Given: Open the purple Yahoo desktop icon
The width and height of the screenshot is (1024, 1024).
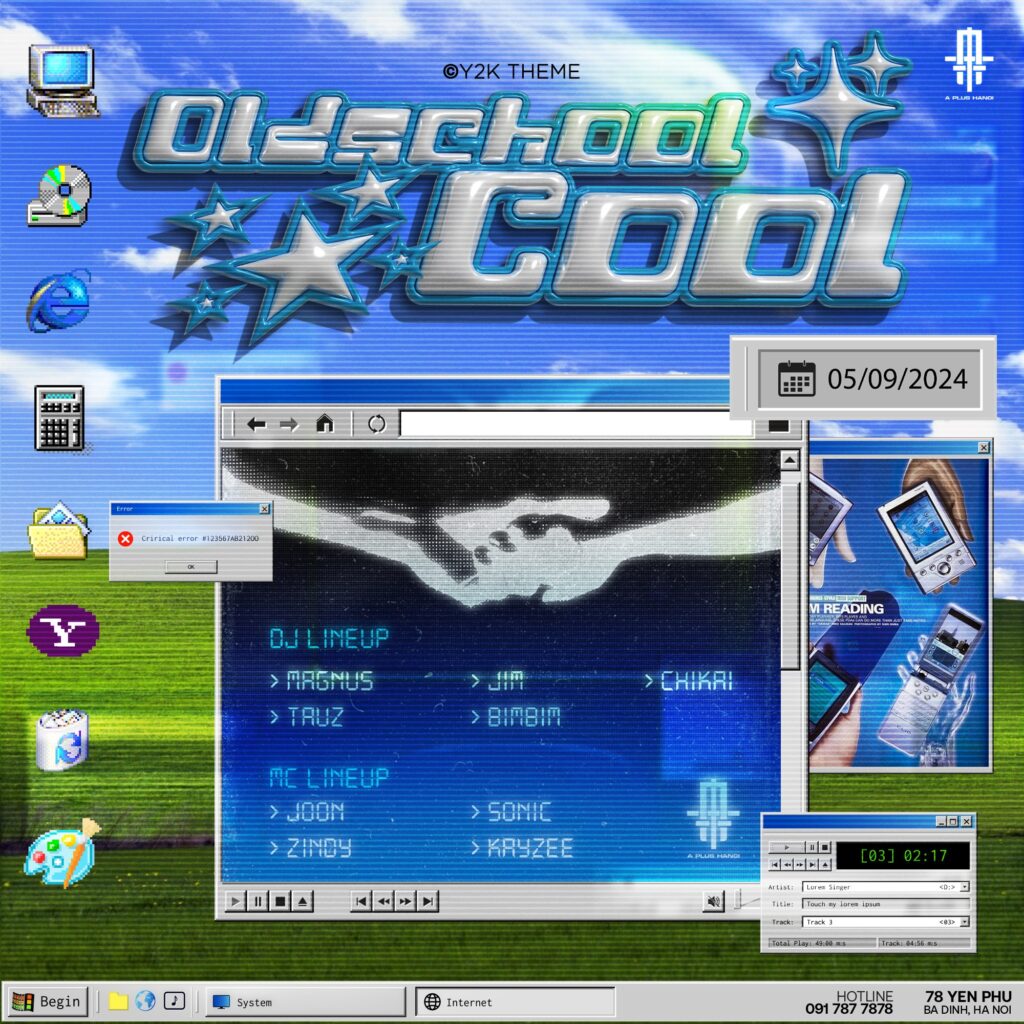Looking at the screenshot, I should click(63, 630).
